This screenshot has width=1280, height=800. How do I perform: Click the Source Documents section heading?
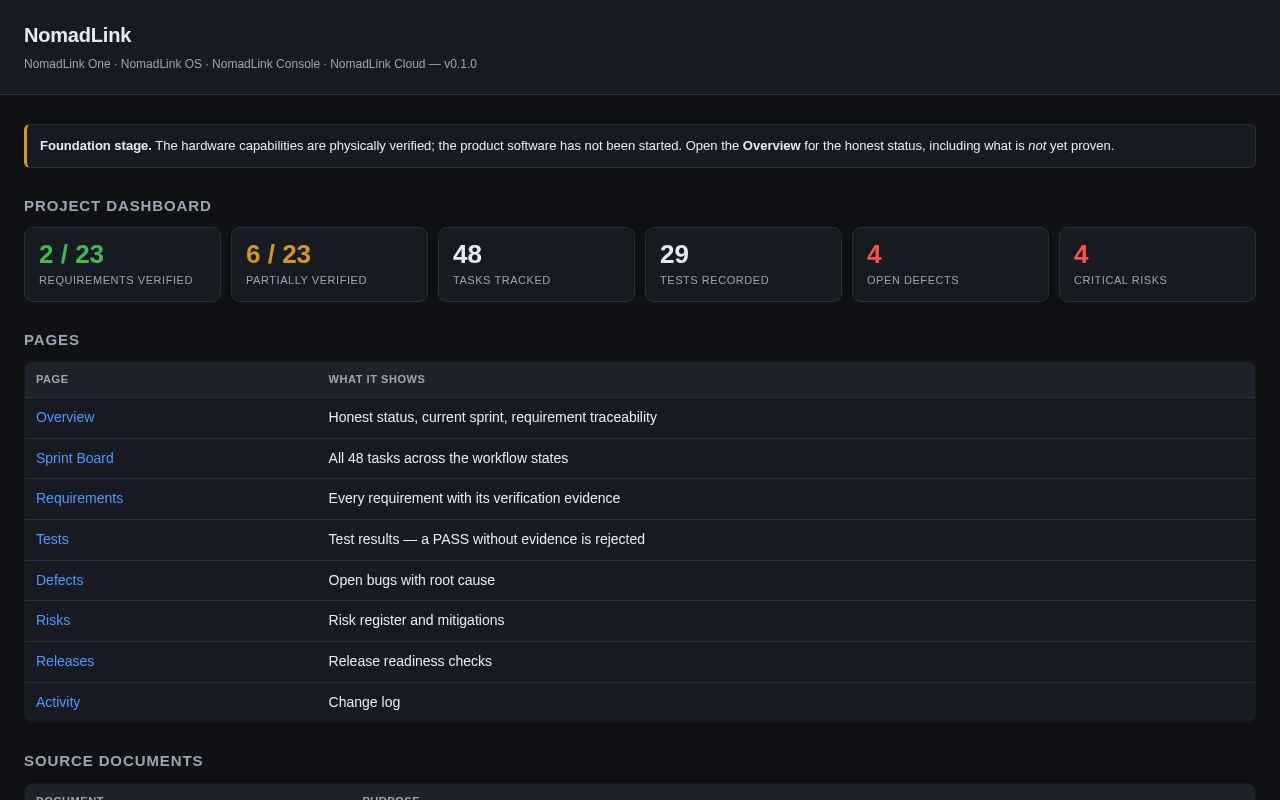point(114,761)
